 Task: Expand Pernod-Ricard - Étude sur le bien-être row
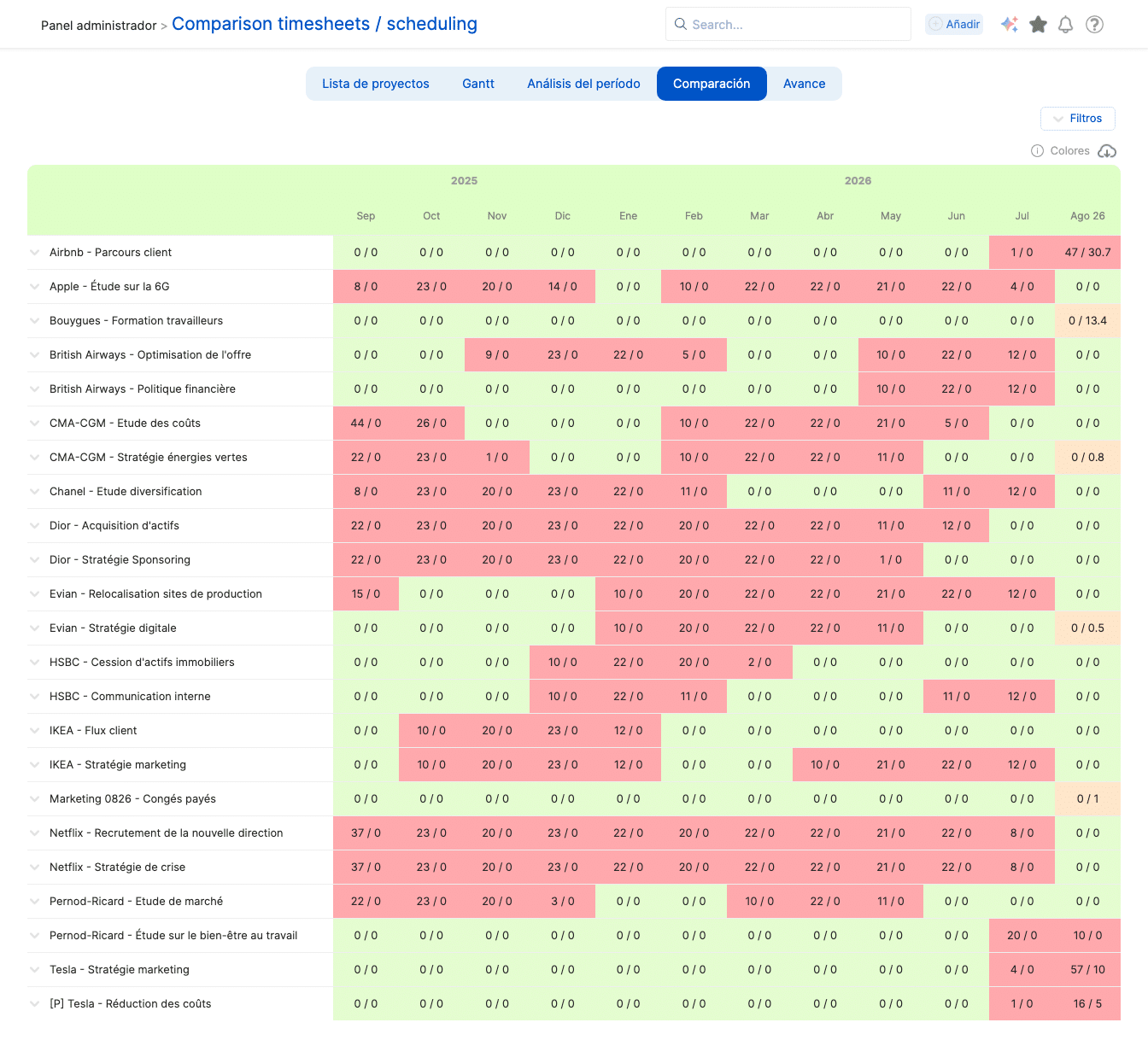click(x=35, y=936)
